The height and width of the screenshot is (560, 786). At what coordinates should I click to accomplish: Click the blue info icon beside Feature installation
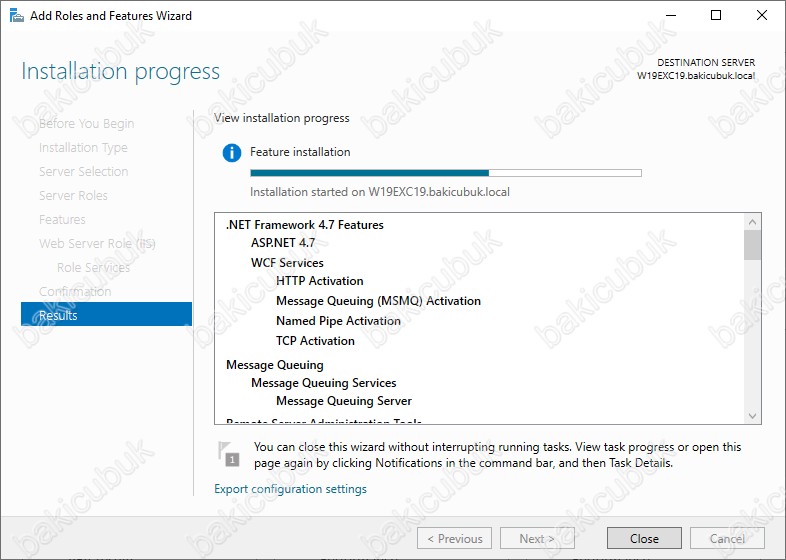coord(232,152)
